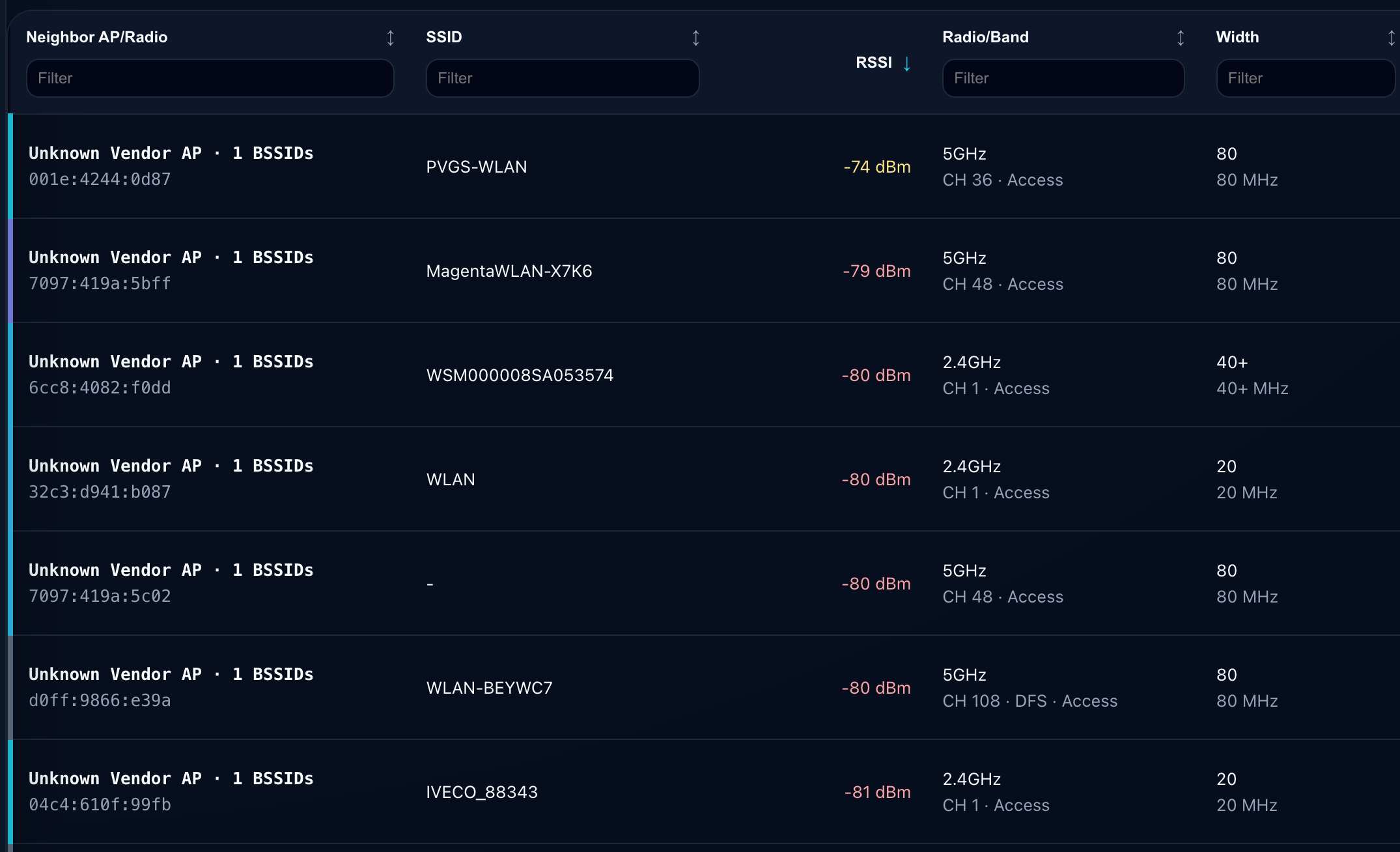Click the RSSI column header label
The image size is (1400, 852).
[874, 63]
